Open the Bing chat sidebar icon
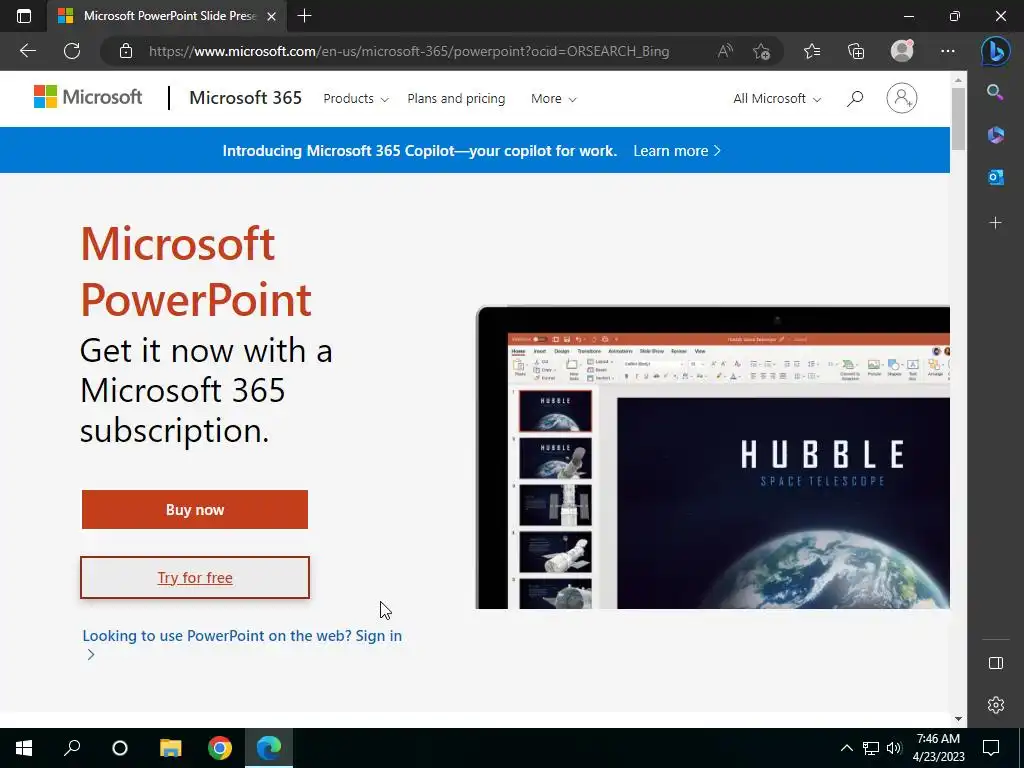Viewport: 1024px width, 768px height. pyautogui.click(x=995, y=52)
